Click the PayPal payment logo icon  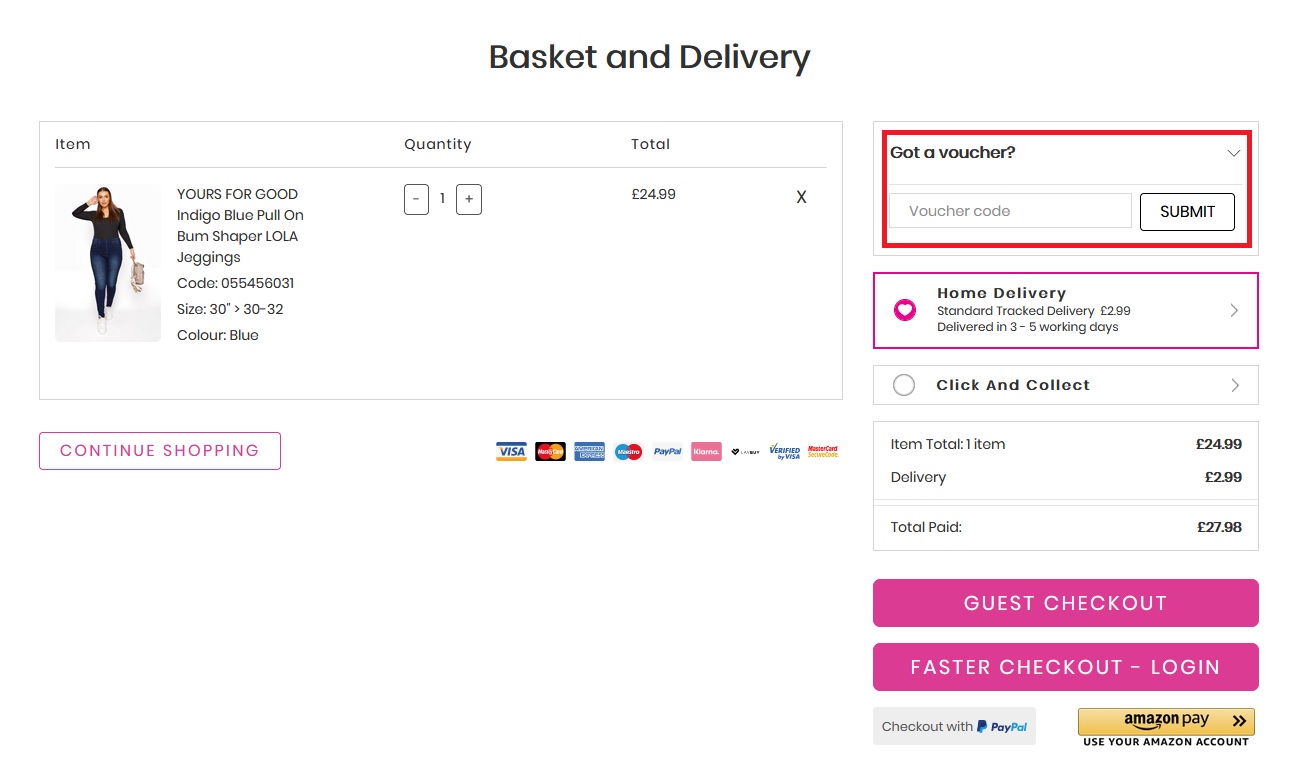click(667, 452)
